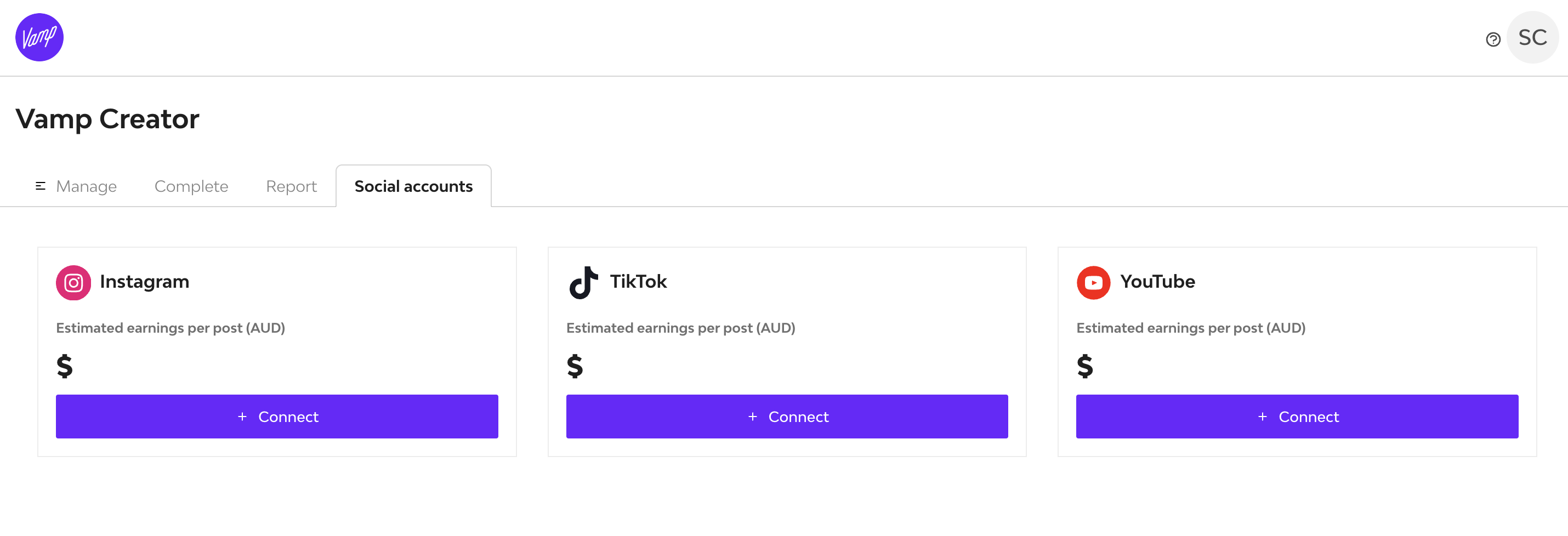Click the Vamp logo icon
Image resolution: width=1568 pixels, height=536 pixels.
click(39, 37)
